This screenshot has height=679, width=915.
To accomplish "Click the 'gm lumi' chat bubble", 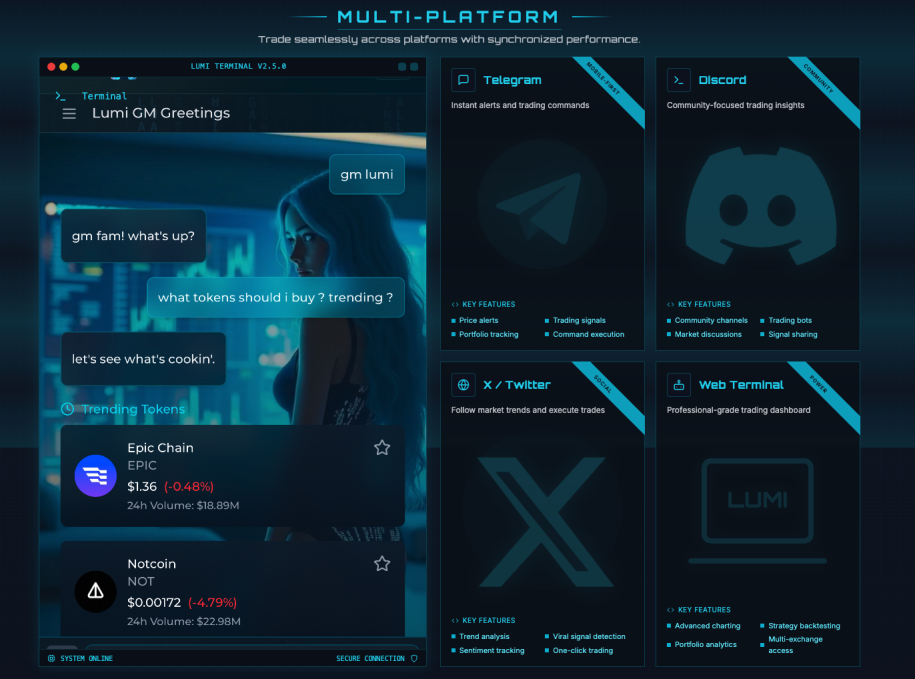I will (x=366, y=174).
